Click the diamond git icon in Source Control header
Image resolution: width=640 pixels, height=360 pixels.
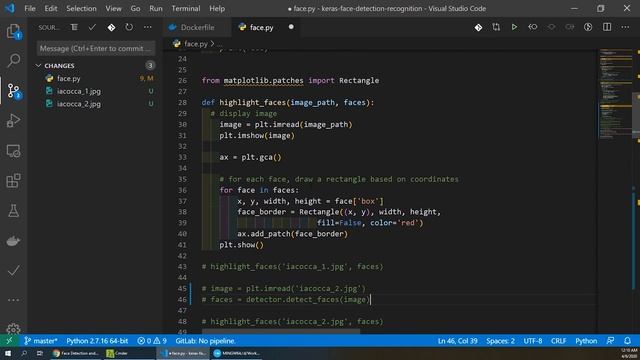(x=111, y=27)
